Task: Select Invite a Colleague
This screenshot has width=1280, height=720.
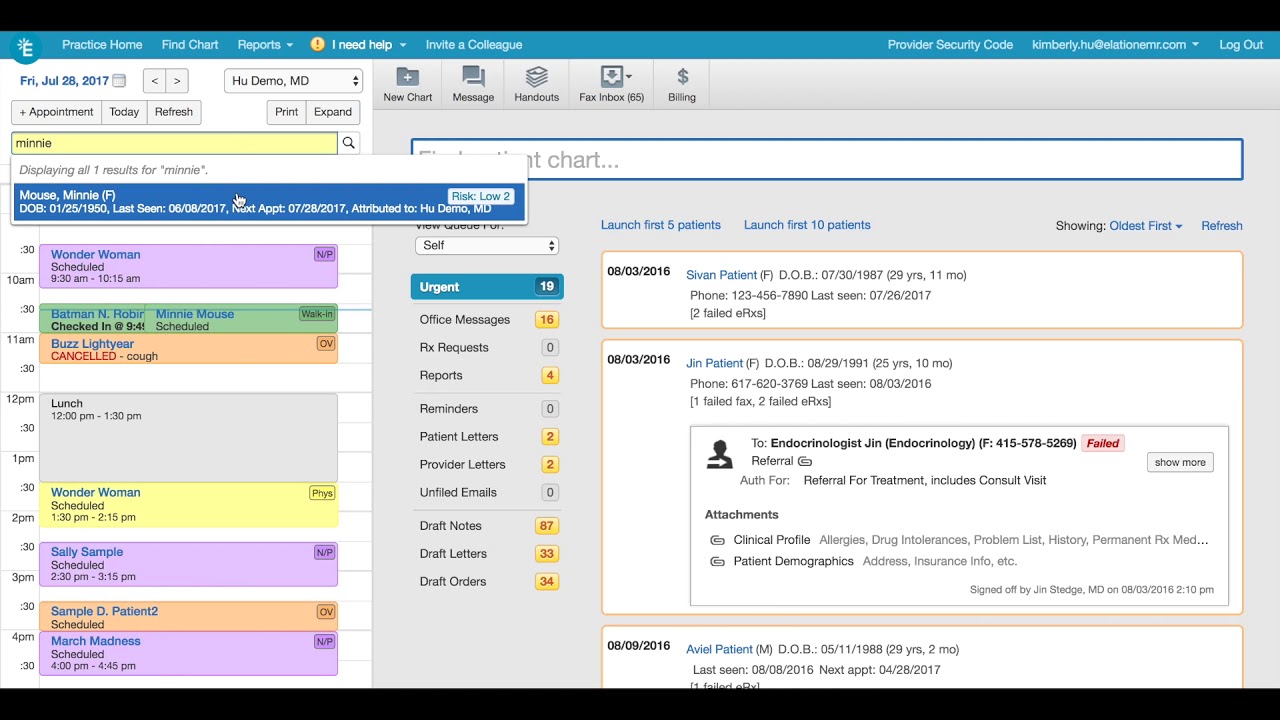Action: pyautogui.click(x=474, y=45)
